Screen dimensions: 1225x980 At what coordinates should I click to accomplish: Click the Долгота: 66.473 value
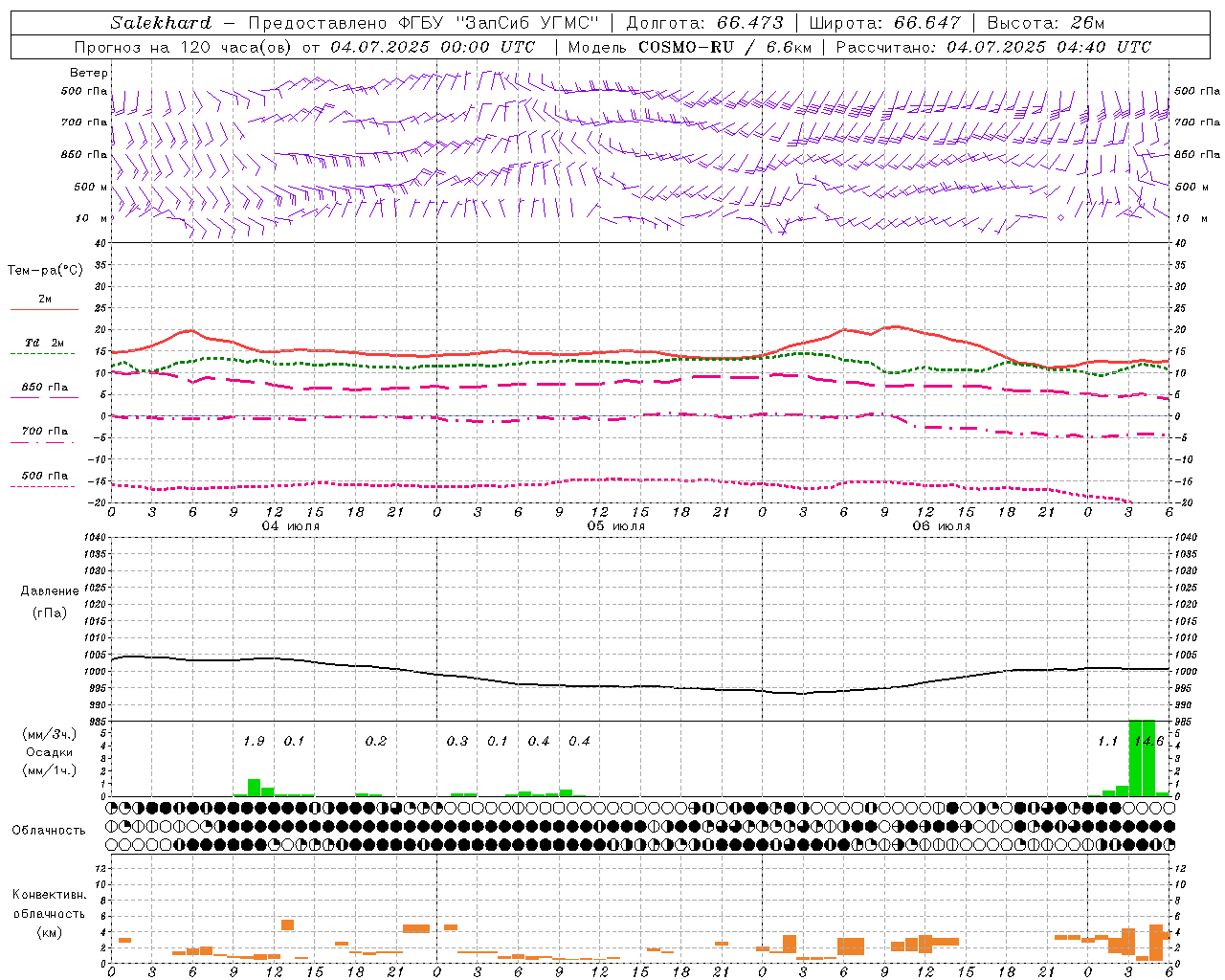(704, 22)
